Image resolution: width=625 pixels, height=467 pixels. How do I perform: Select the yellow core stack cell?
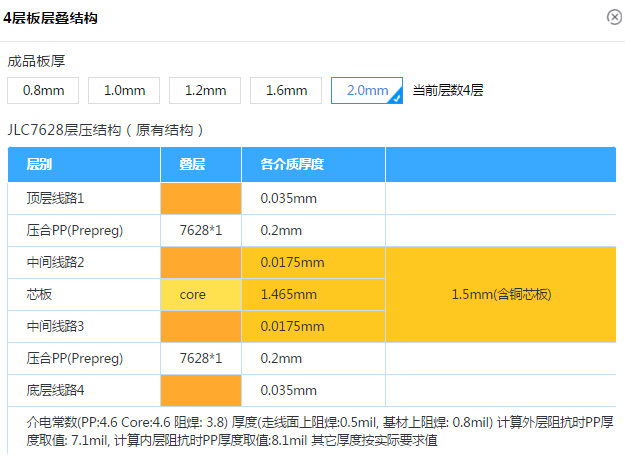201,295
